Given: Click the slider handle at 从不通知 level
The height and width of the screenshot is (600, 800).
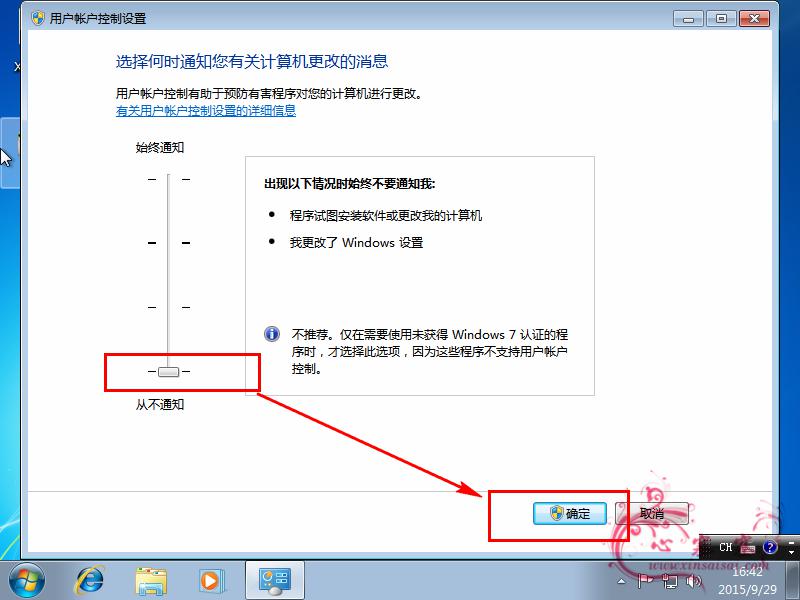Looking at the screenshot, I should [168, 371].
